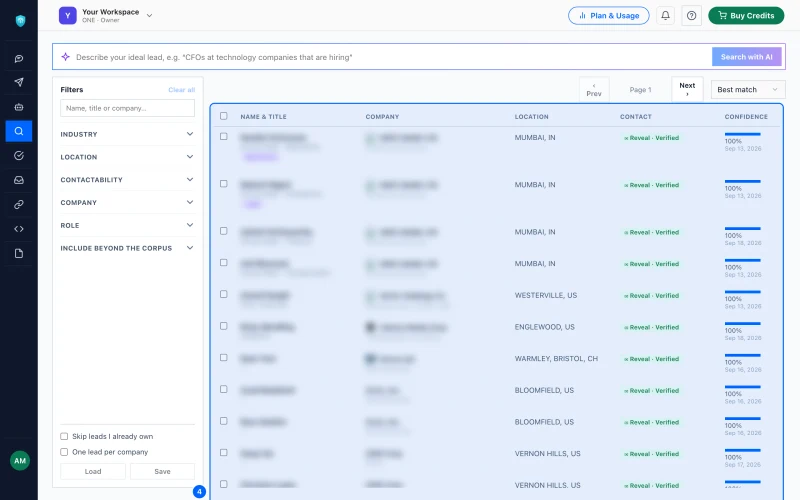Check the Westerville, US lead row checkbox
The image size is (800, 500).
223,294
